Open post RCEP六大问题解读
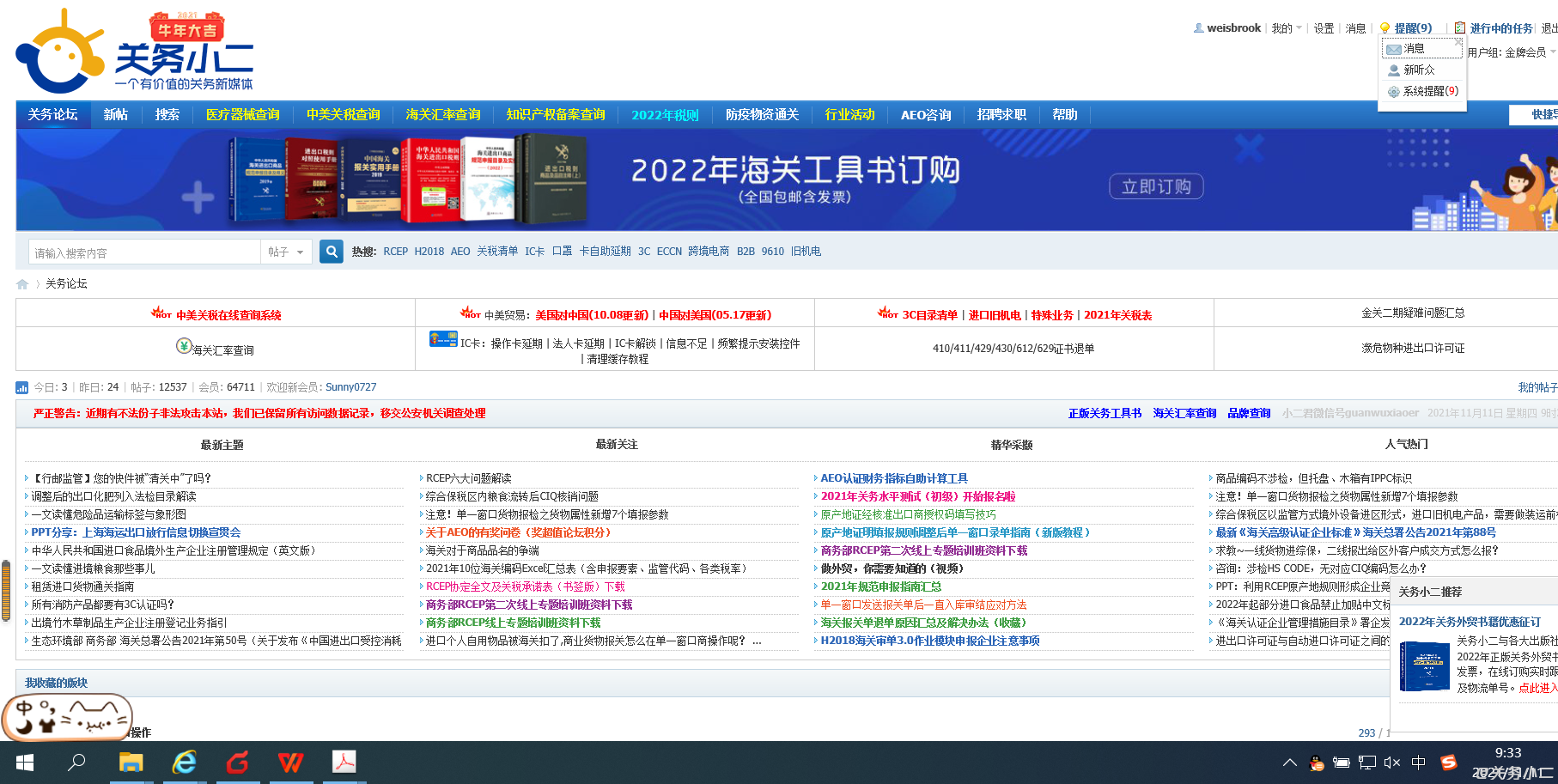 [x=469, y=479]
